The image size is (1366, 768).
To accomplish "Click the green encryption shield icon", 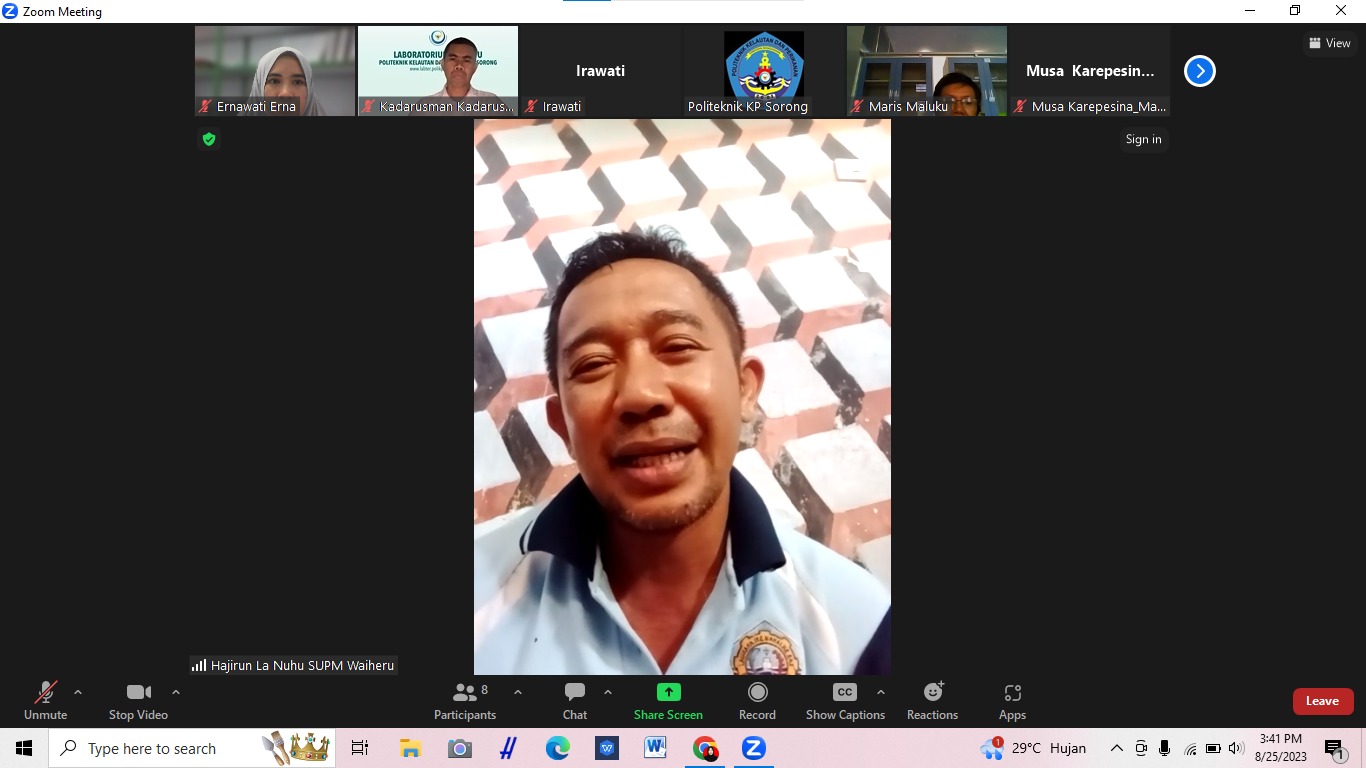I will tap(209, 139).
